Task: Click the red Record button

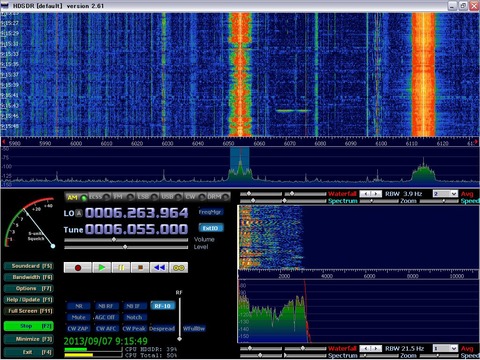Action: coord(78,268)
